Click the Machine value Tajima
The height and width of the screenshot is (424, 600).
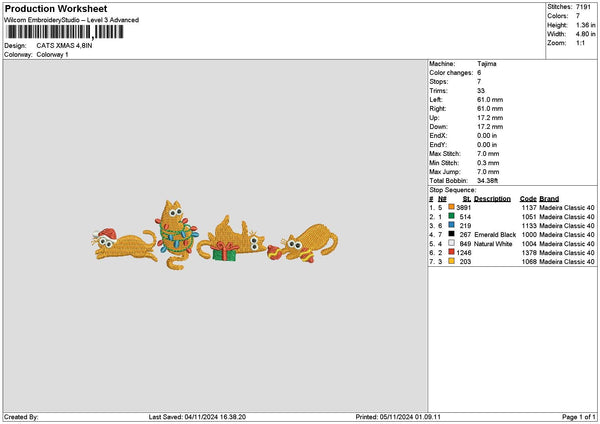pyautogui.click(x=487, y=64)
